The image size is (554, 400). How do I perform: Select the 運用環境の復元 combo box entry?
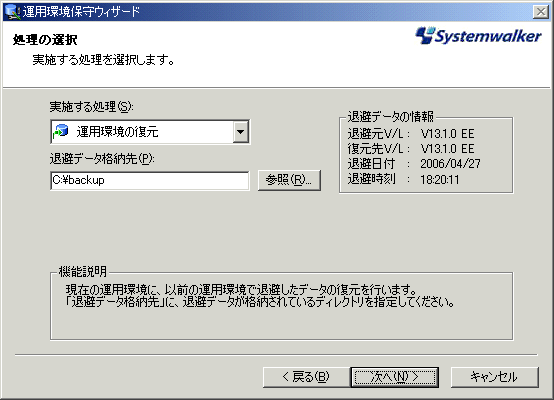pyautogui.click(x=150, y=132)
